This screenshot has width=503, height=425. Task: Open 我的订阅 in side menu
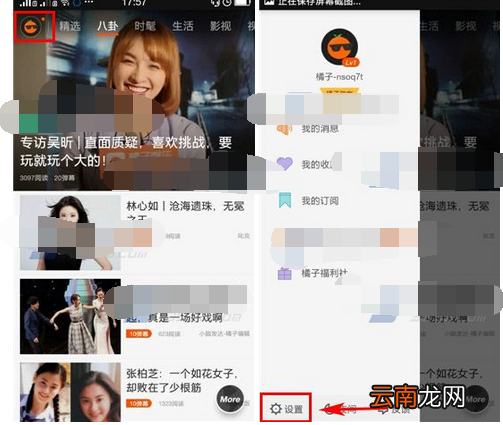coord(320,201)
